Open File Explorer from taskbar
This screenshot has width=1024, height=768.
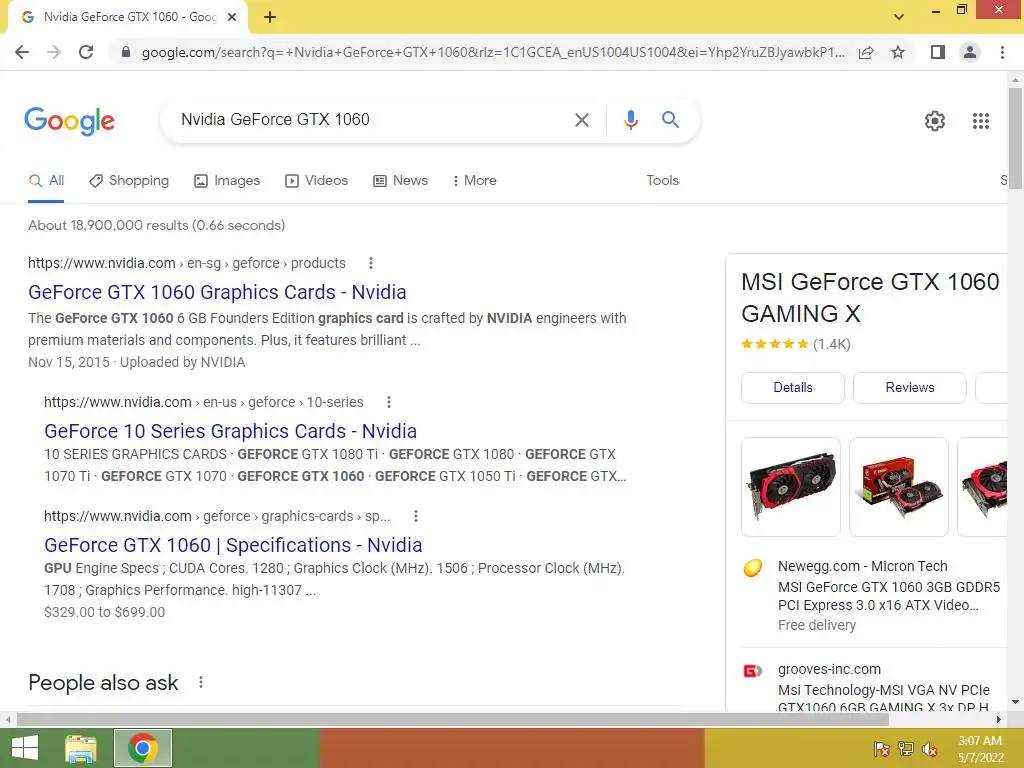point(81,748)
